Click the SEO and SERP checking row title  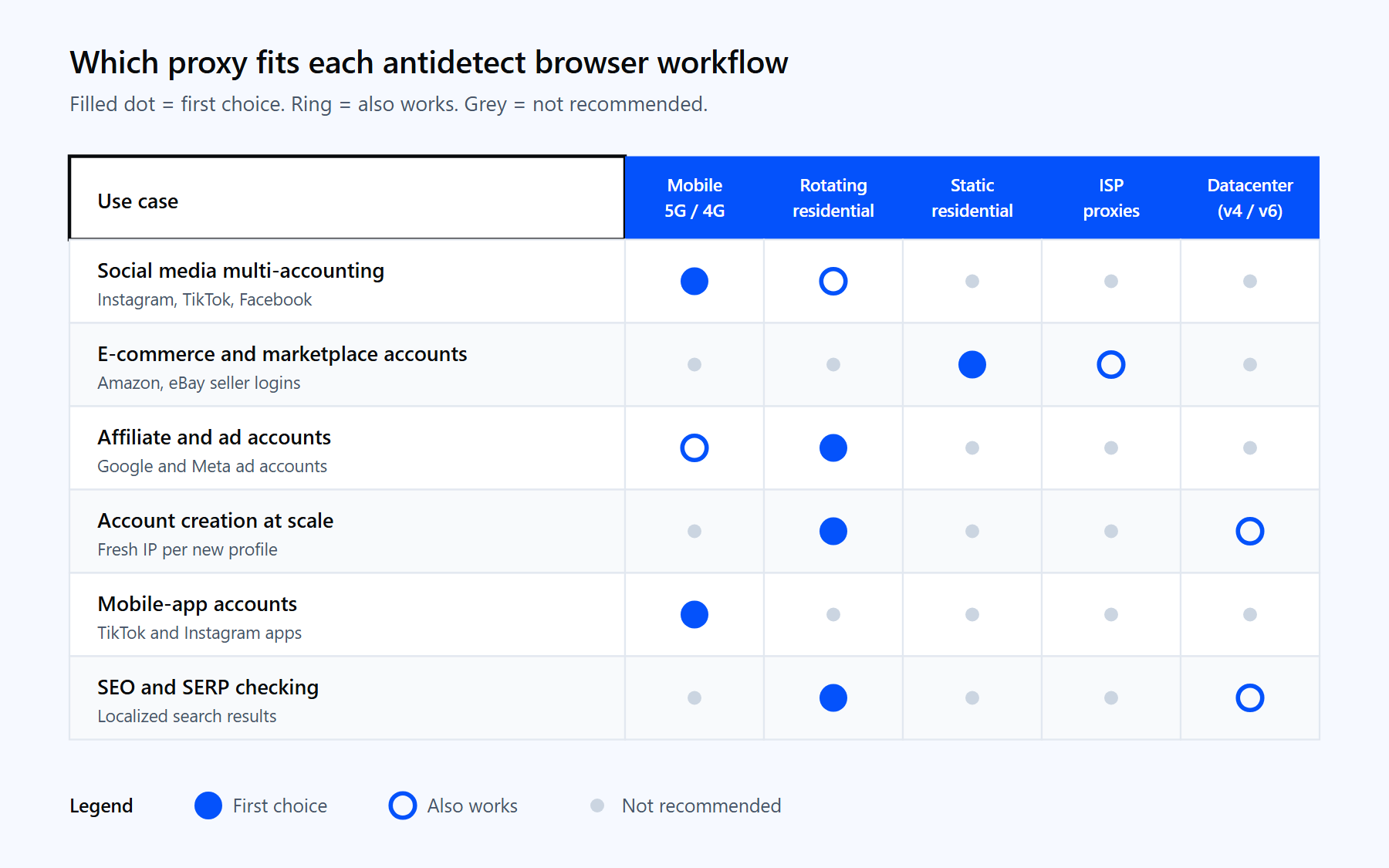[x=208, y=687]
